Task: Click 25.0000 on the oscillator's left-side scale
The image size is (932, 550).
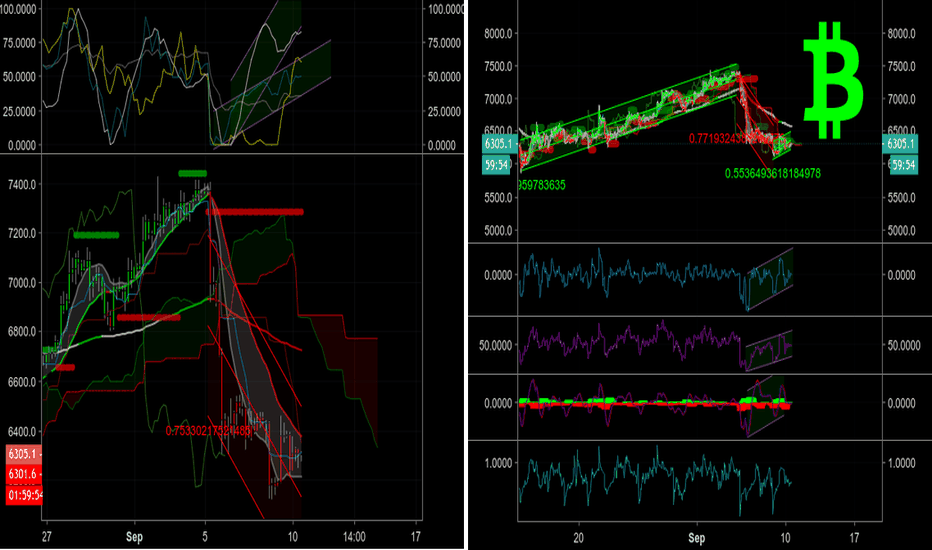Action: point(19,111)
